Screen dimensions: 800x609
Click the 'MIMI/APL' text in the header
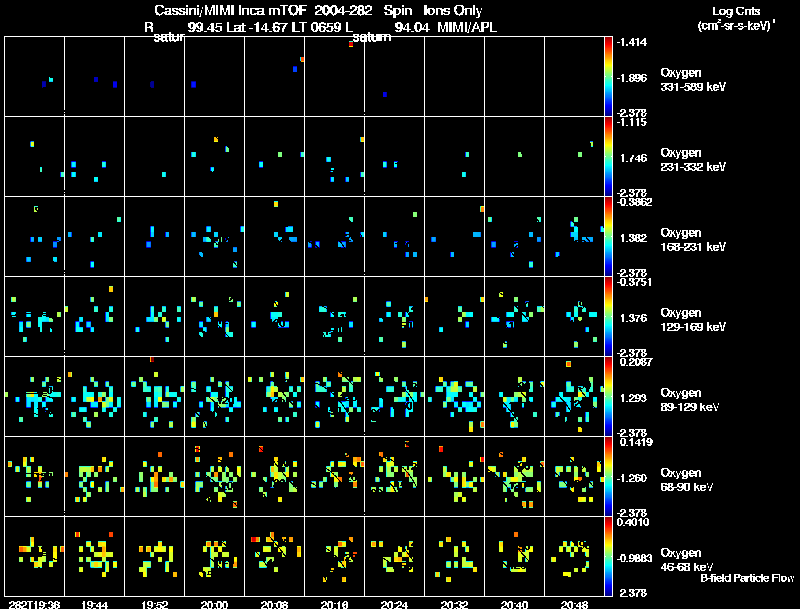pos(467,27)
